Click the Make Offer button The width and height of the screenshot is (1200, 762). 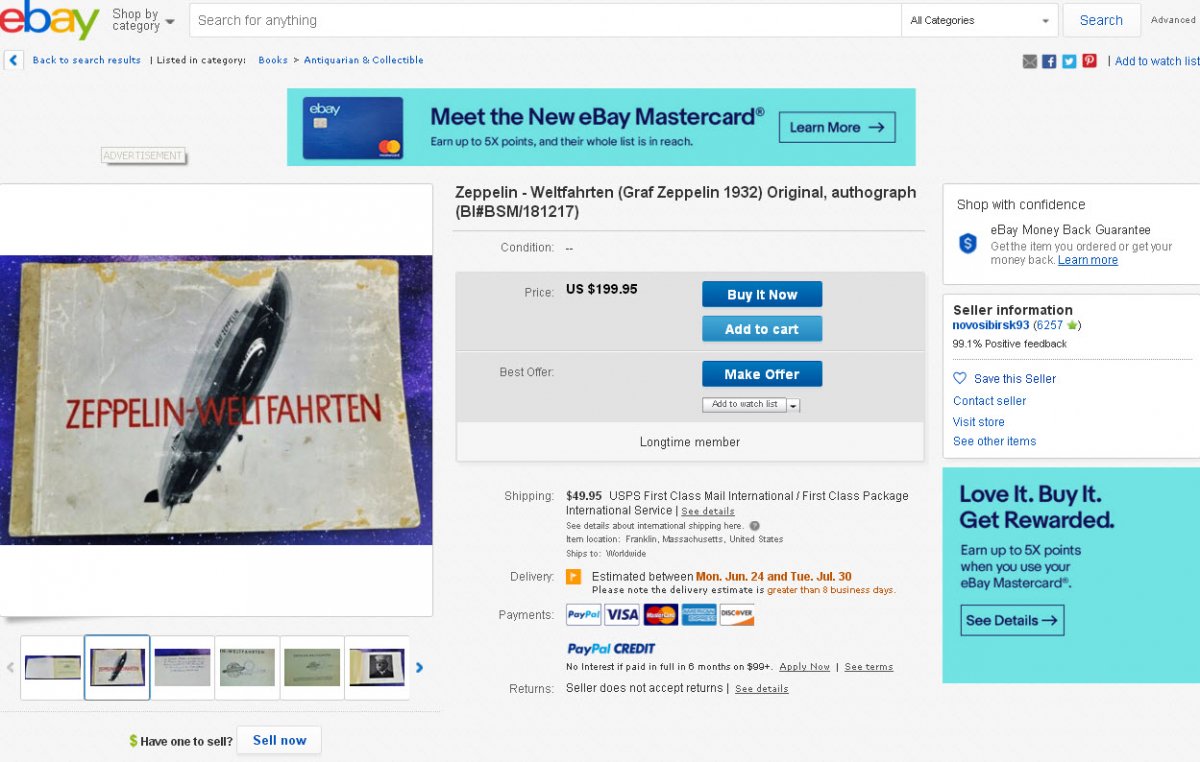pos(762,374)
